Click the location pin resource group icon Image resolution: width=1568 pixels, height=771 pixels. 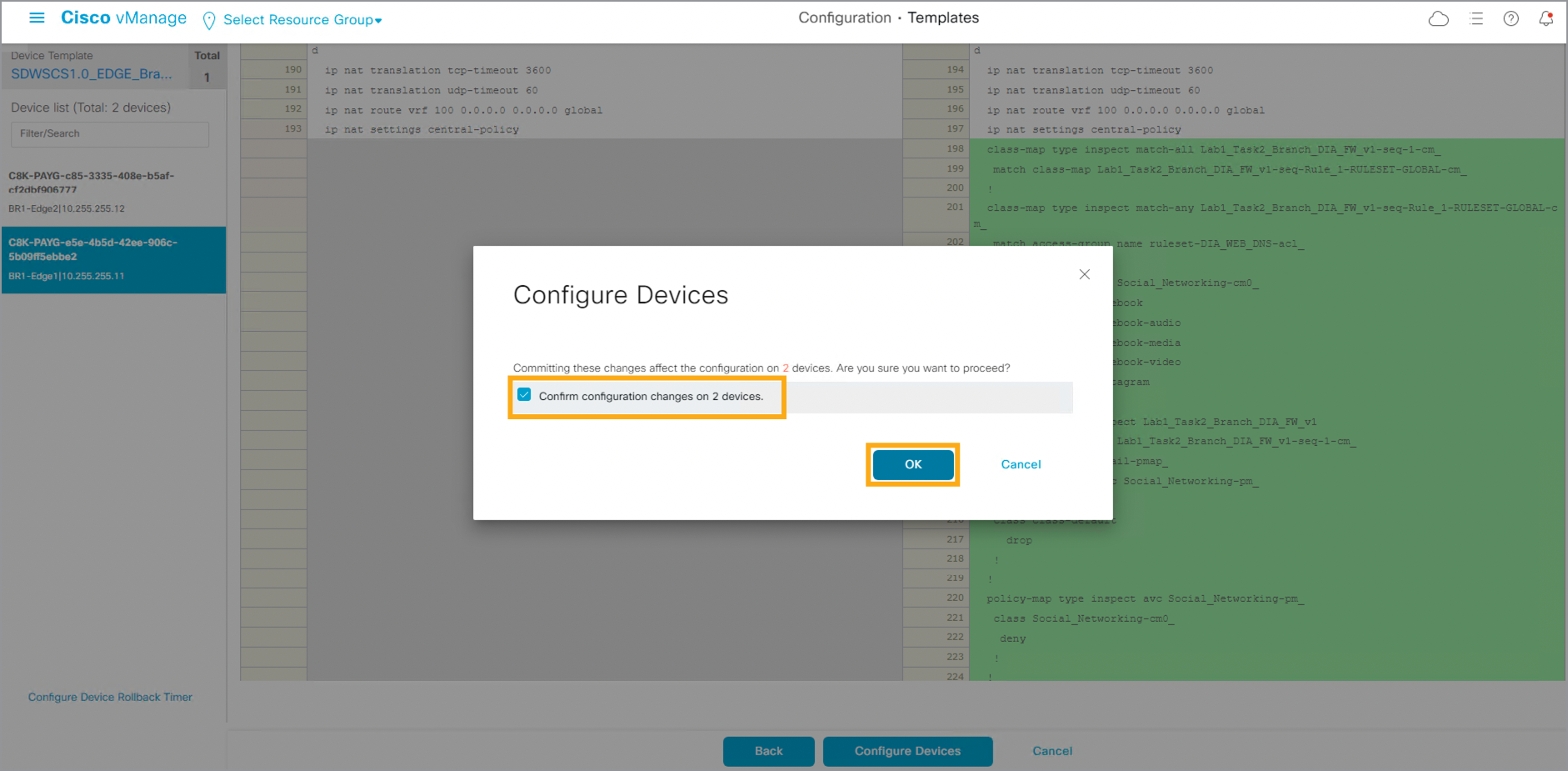[x=209, y=20]
